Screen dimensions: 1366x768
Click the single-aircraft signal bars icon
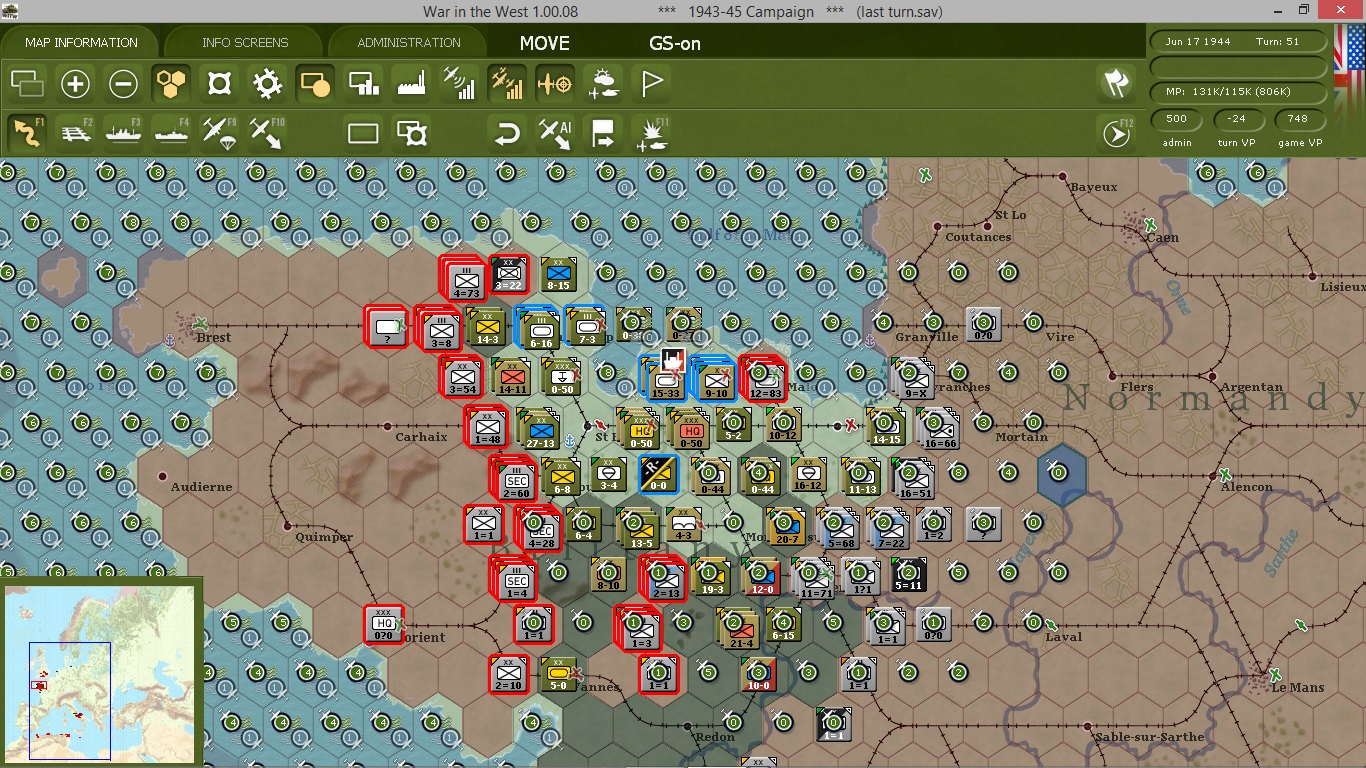[459, 84]
